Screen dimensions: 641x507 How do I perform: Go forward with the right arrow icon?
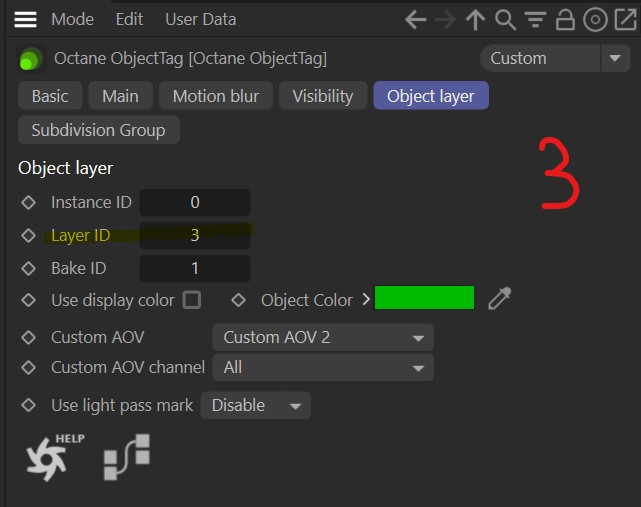tap(445, 20)
